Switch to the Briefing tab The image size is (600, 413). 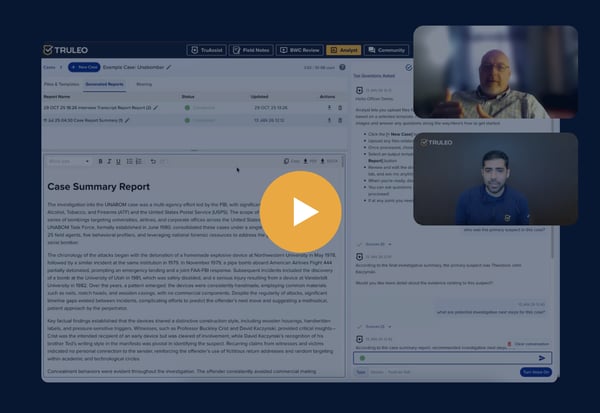coord(144,84)
